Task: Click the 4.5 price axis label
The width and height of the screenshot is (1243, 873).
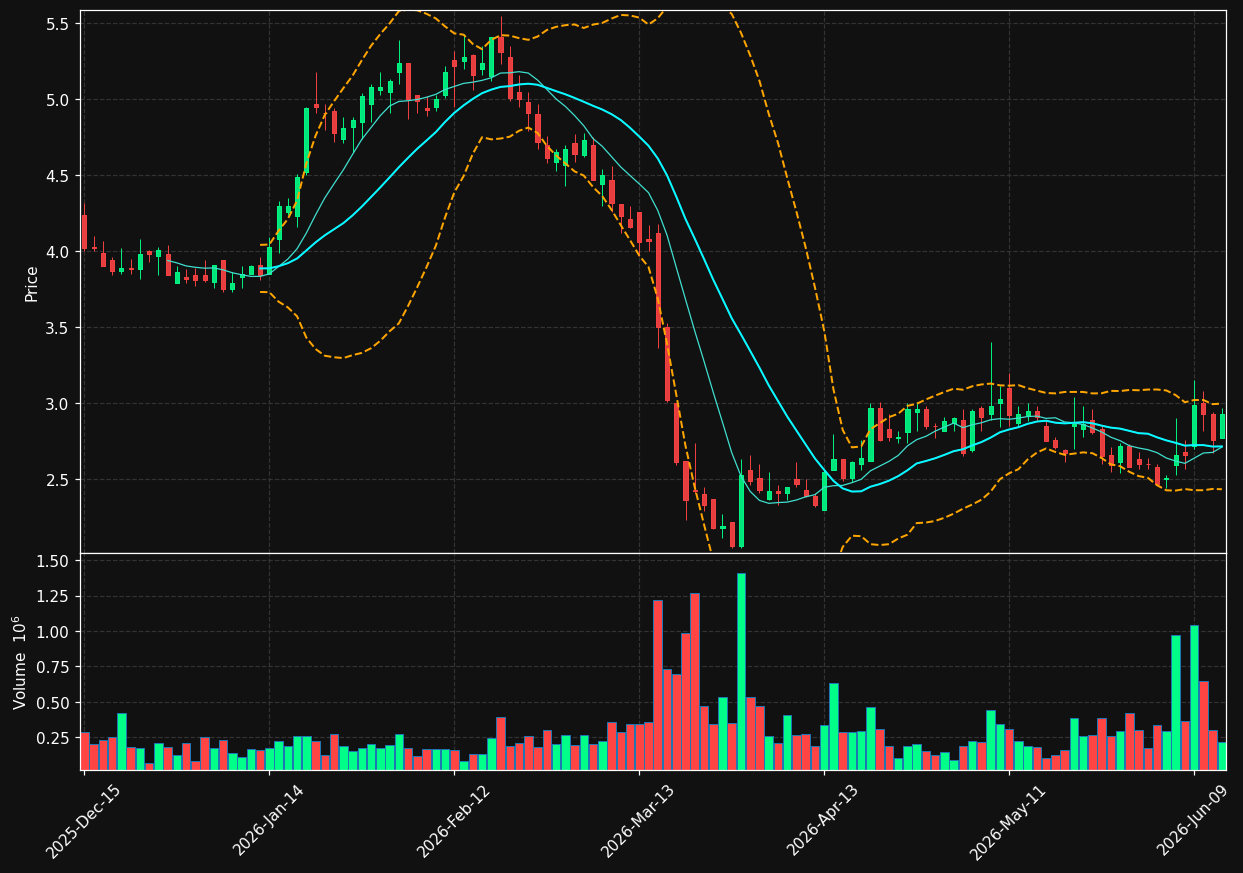Action: pos(58,176)
